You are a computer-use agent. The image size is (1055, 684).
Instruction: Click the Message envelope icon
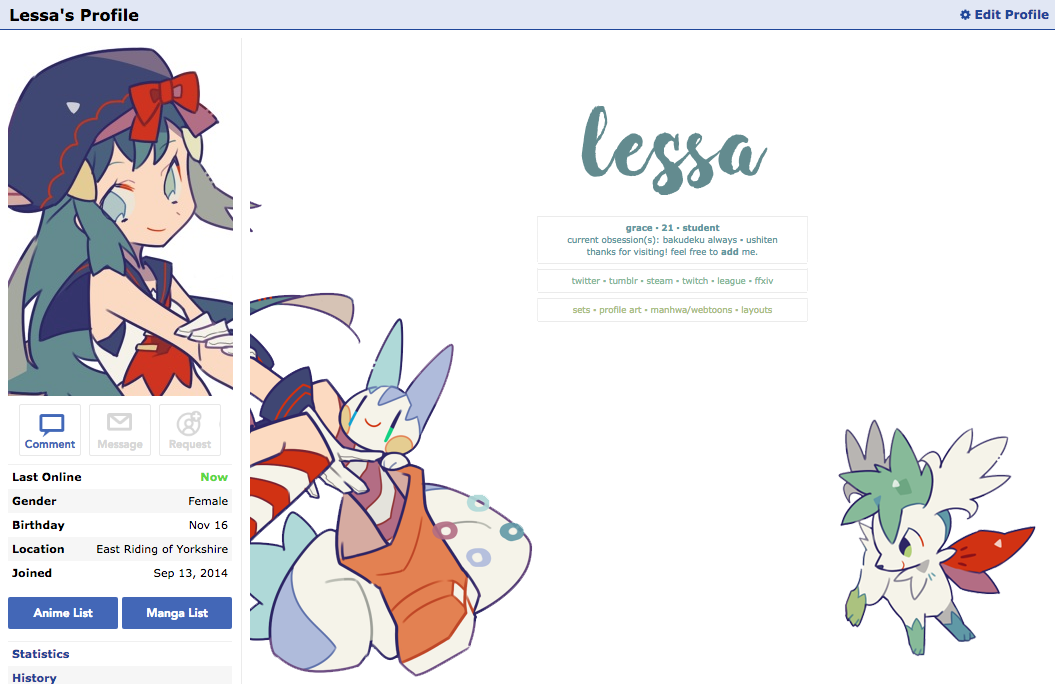coord(120,422)
